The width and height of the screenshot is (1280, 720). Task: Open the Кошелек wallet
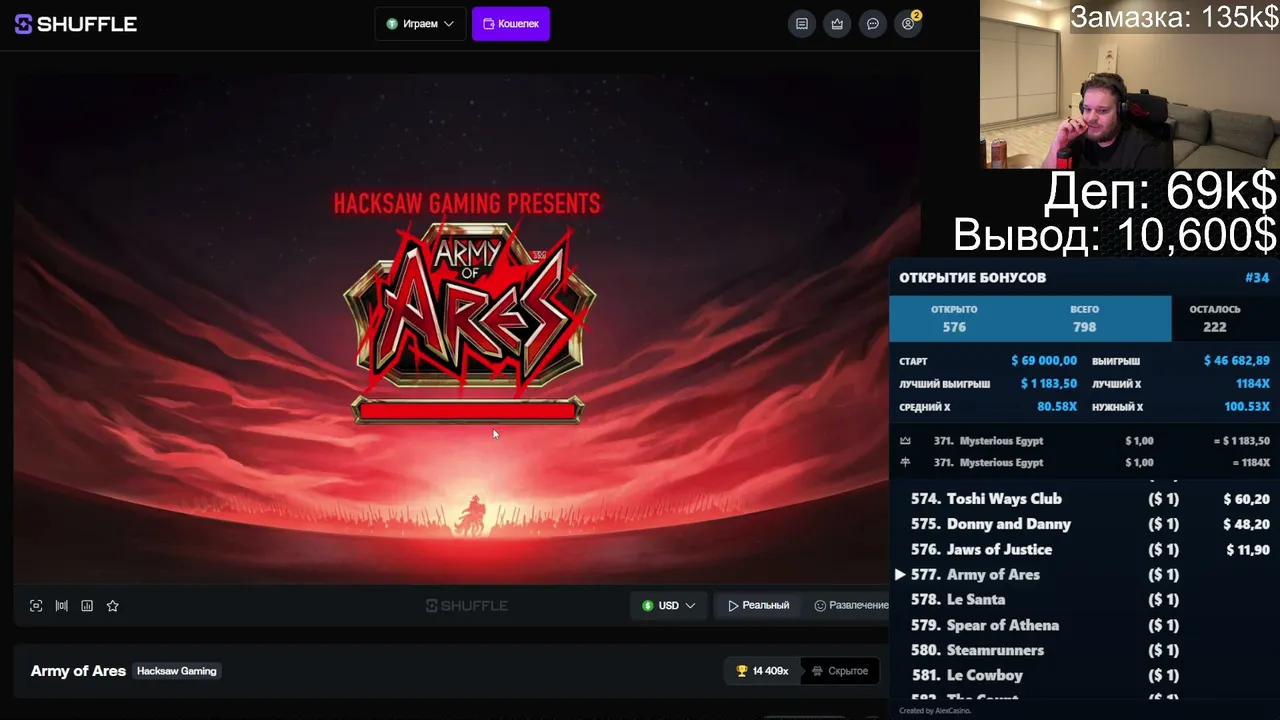point(511,24)
